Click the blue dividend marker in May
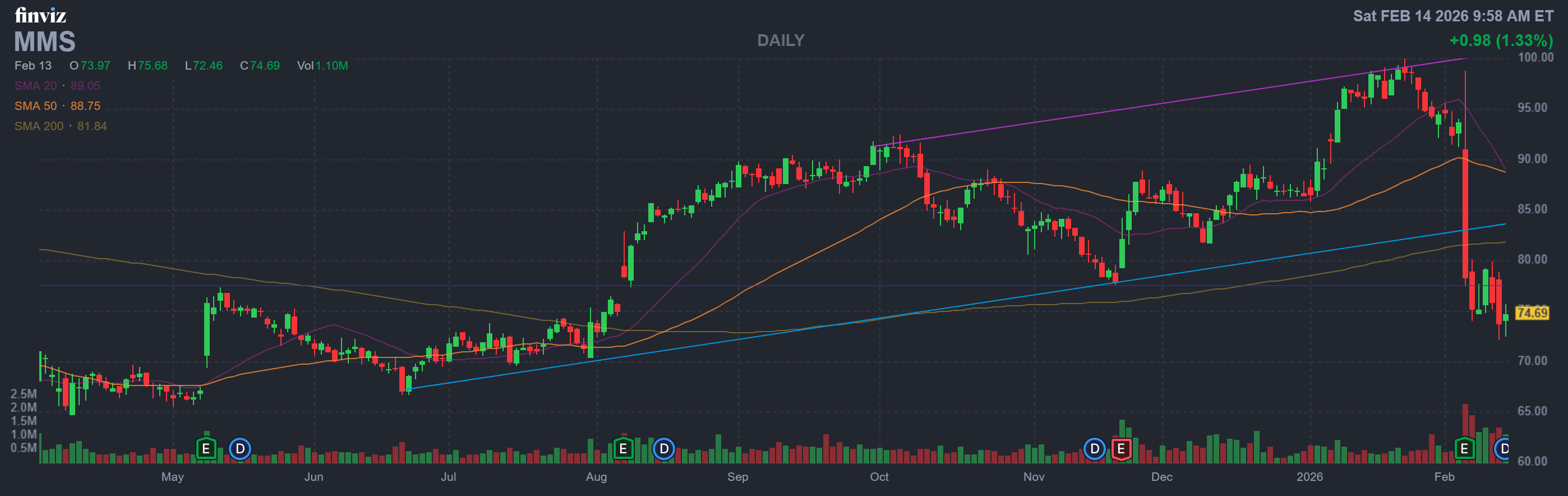 tap(240, 449)
